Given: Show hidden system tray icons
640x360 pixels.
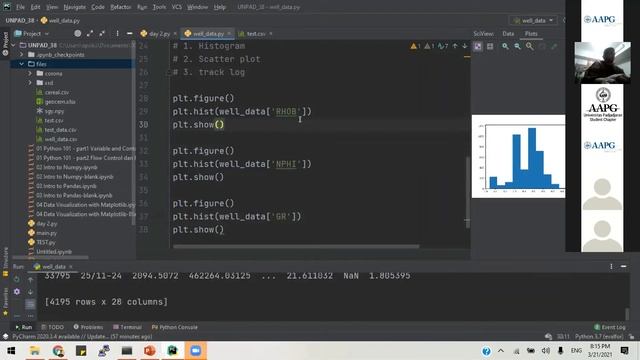Looking at the screenshot, I should click(501, 351).
